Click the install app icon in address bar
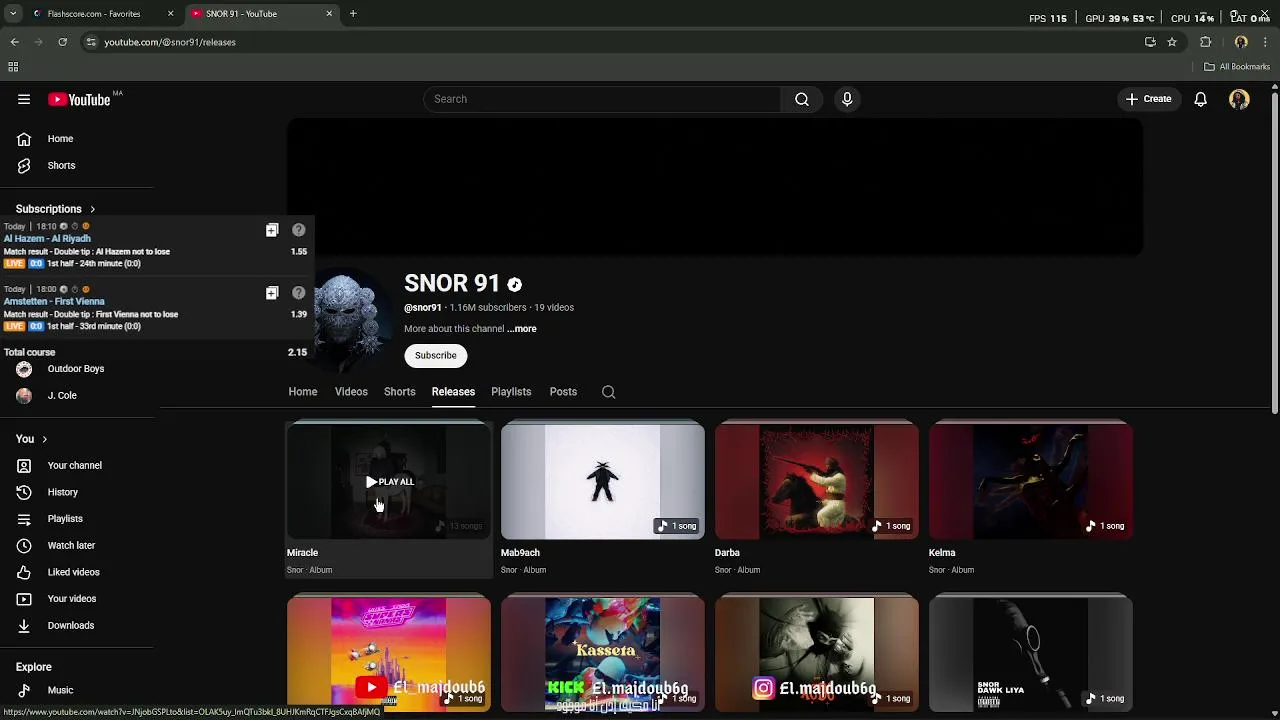This screenshot has width=1280, height=720. pos(1150,42)
